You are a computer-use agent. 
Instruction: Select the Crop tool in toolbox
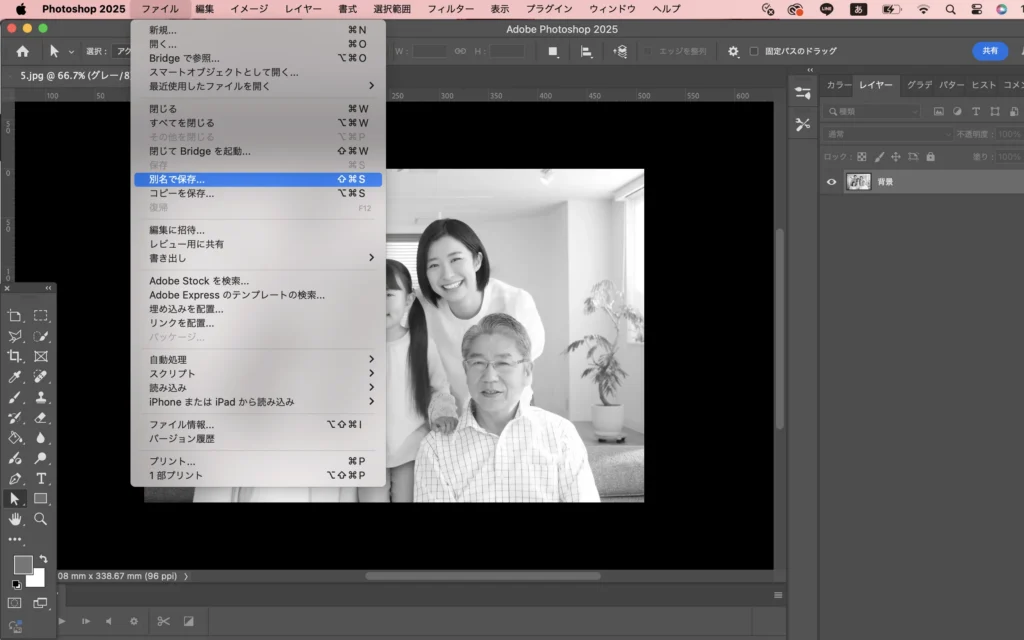click(15, 356)
